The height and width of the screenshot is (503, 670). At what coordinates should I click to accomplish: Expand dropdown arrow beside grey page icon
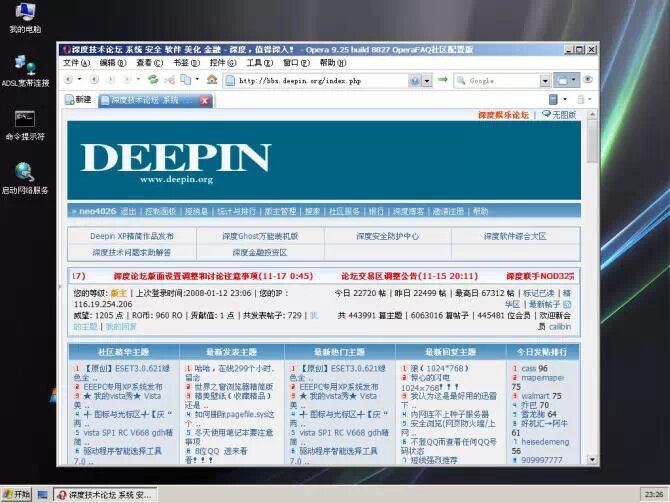pyautogui.click(x=590, y=99)
